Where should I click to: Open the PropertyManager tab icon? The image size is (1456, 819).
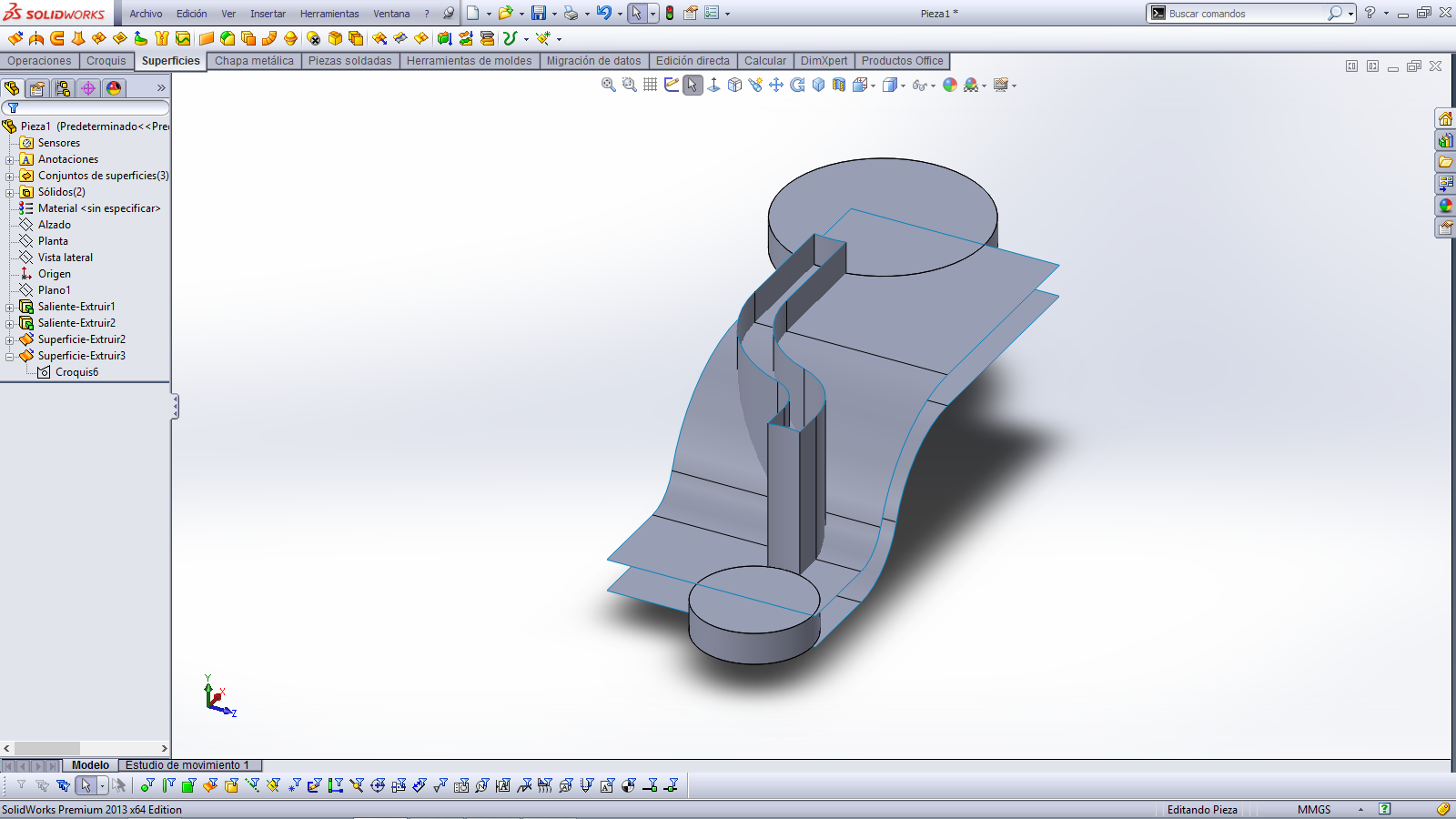(x=37, y=88)
